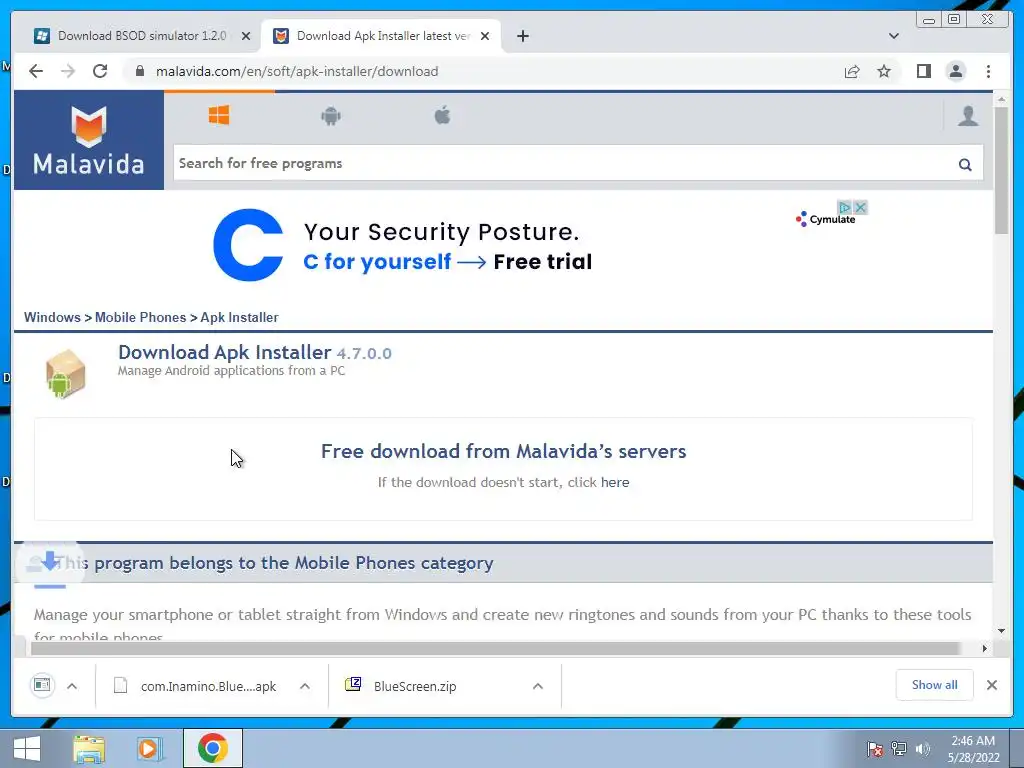
Task: Open the Chrome side panel icon
Action: point(923,71)
